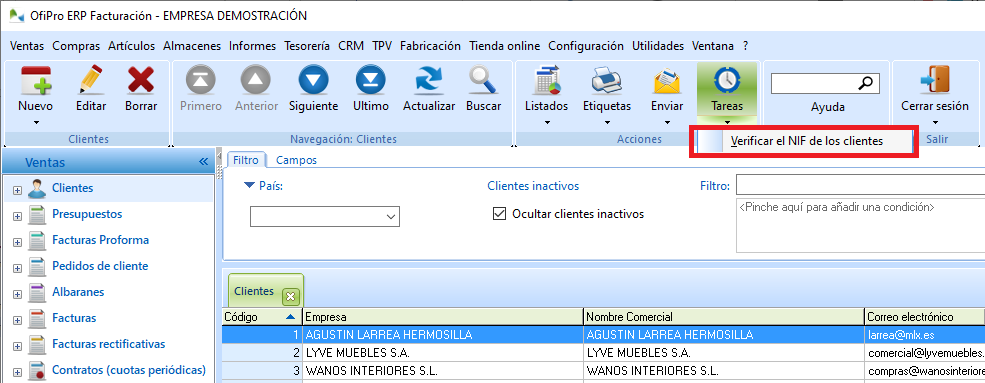Click the Buscar magnifier icon

click(x=484, y=80)
